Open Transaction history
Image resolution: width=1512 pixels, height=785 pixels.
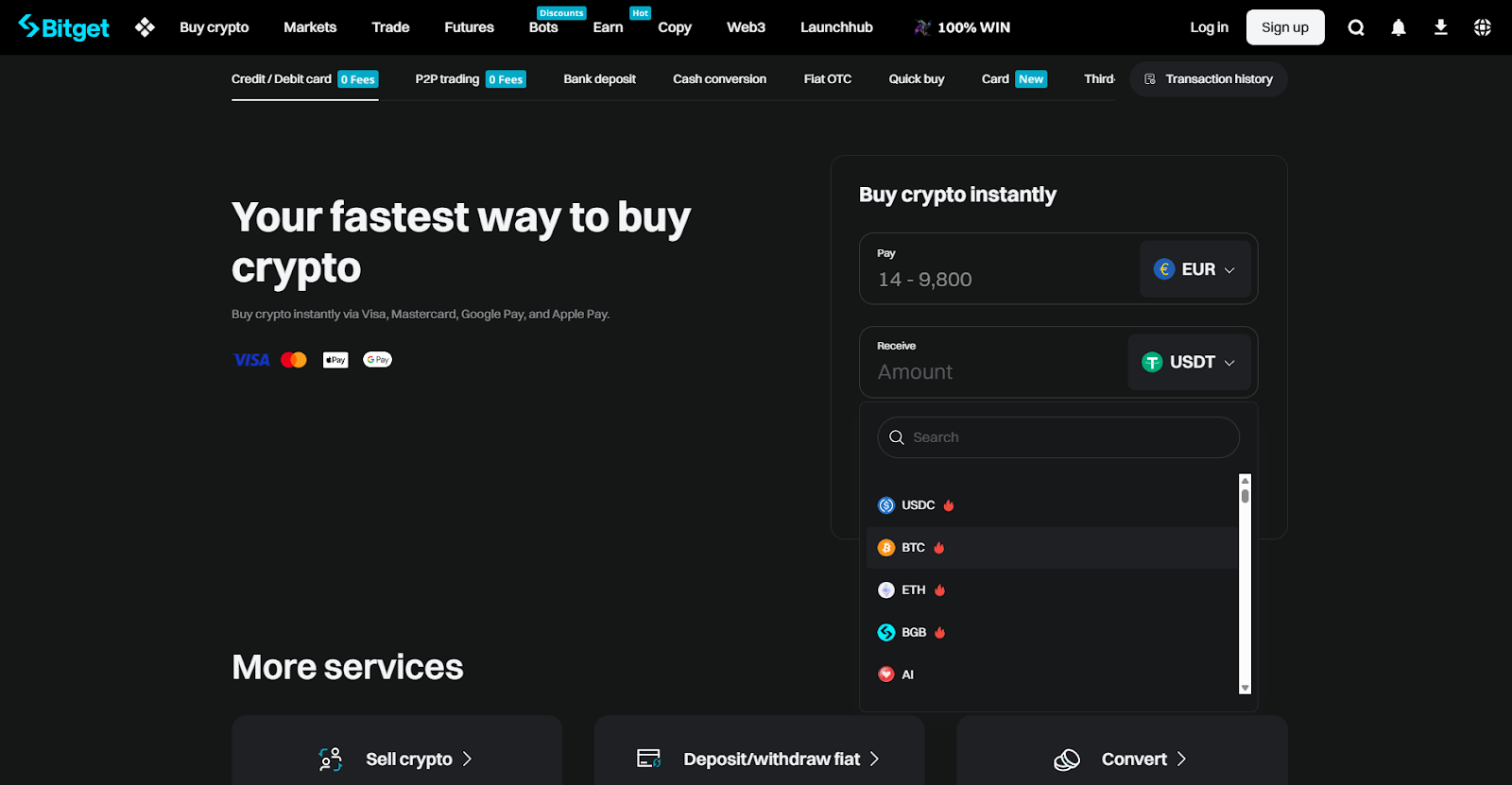pyautogui.click(x=1208, y=79)
